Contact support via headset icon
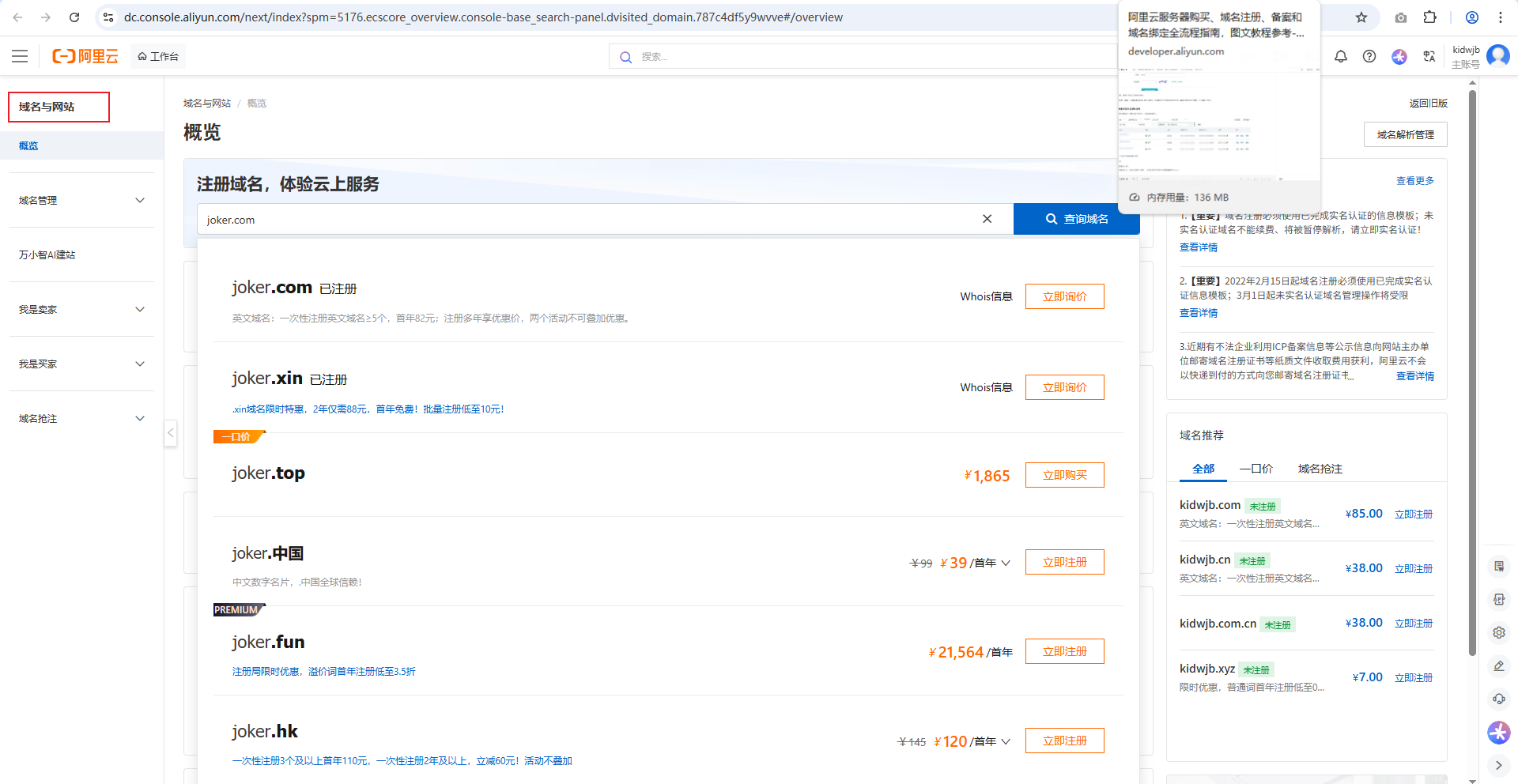The image size is (1518, 784). pyautogui.click(x=1497, y=699)
